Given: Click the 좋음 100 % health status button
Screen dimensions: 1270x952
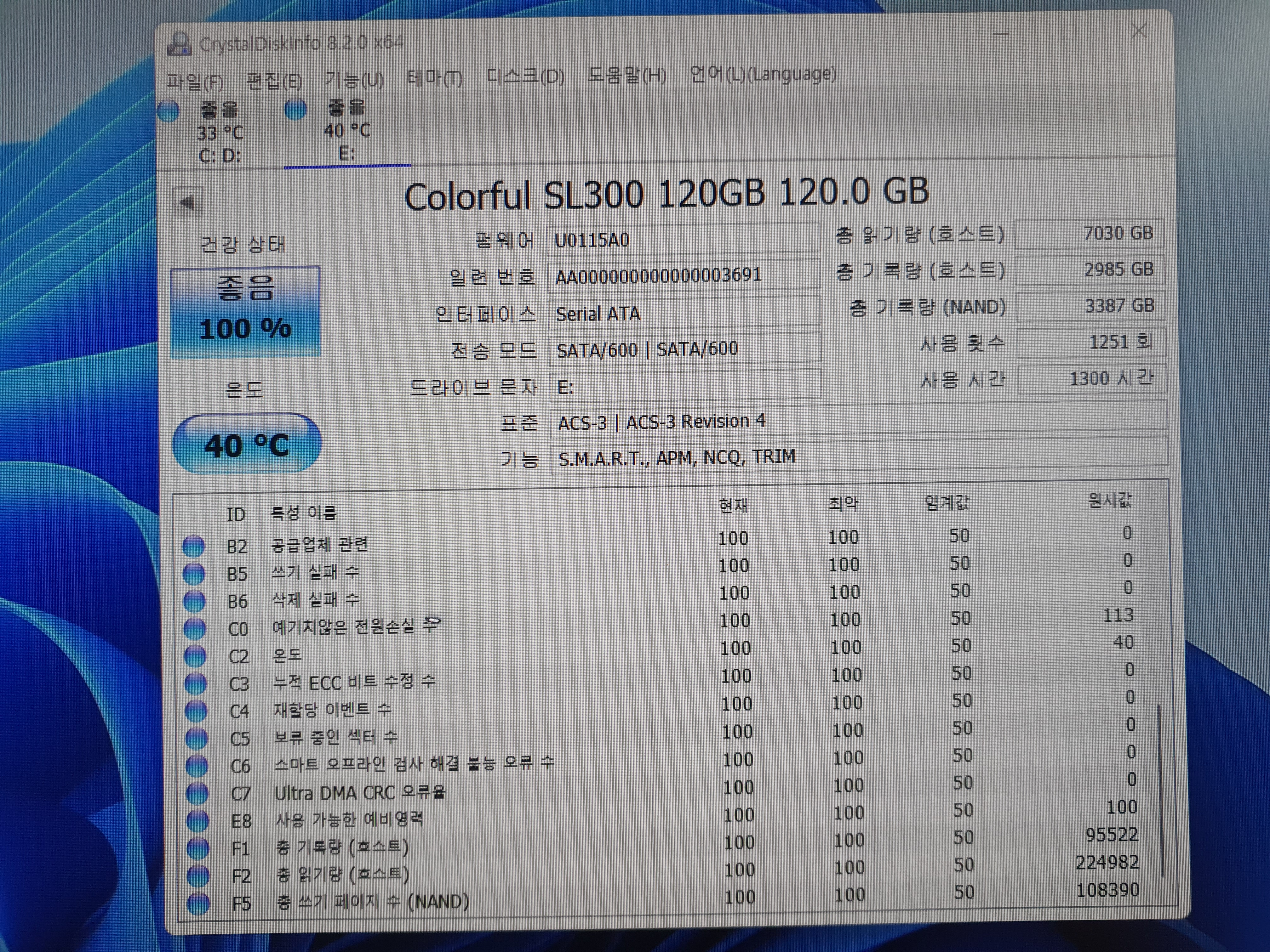Looking at the screenshot, I should tap(246, 312).
